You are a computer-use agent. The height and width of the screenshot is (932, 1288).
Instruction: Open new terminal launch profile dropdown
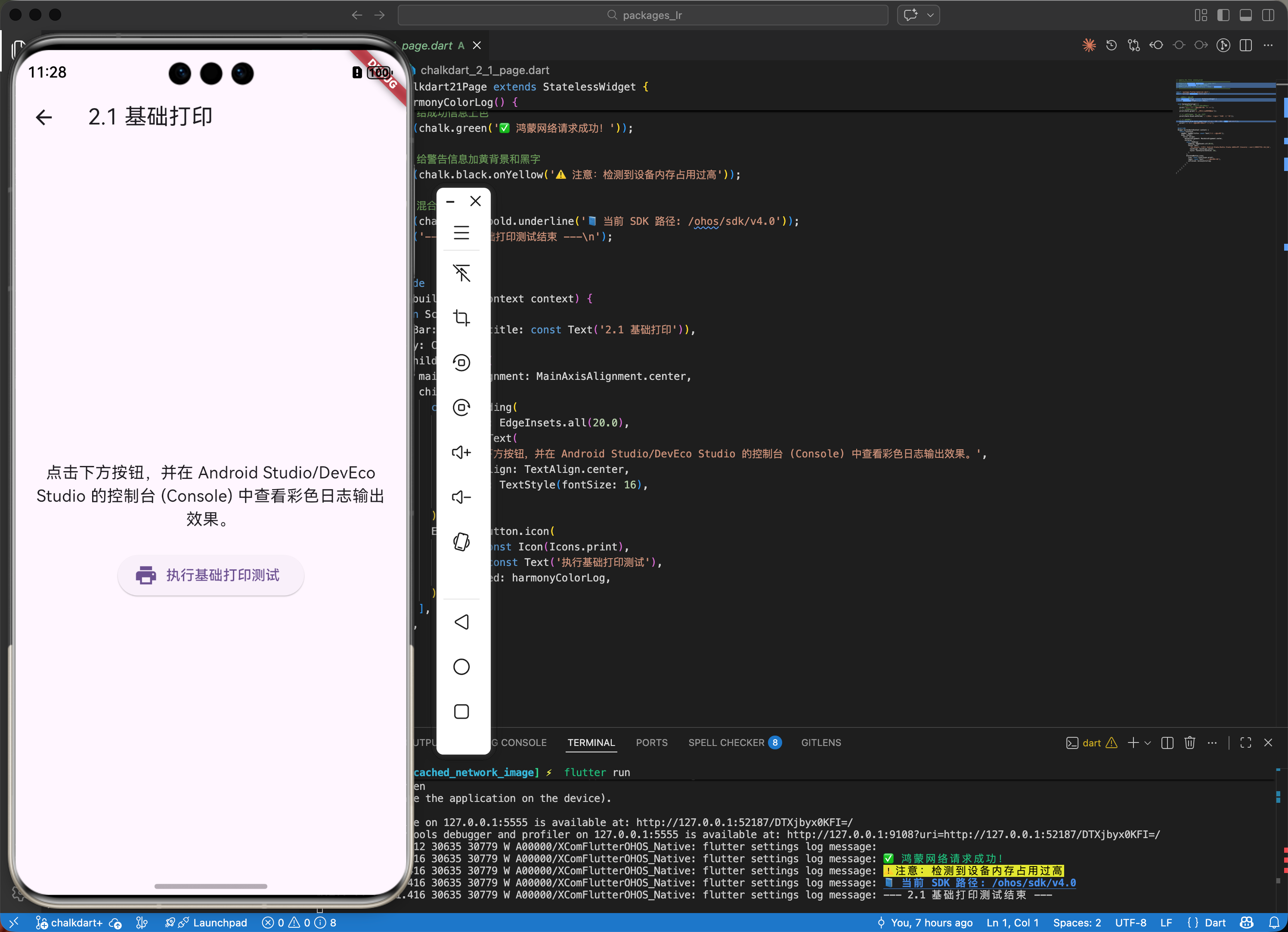tap(1148, 743)
